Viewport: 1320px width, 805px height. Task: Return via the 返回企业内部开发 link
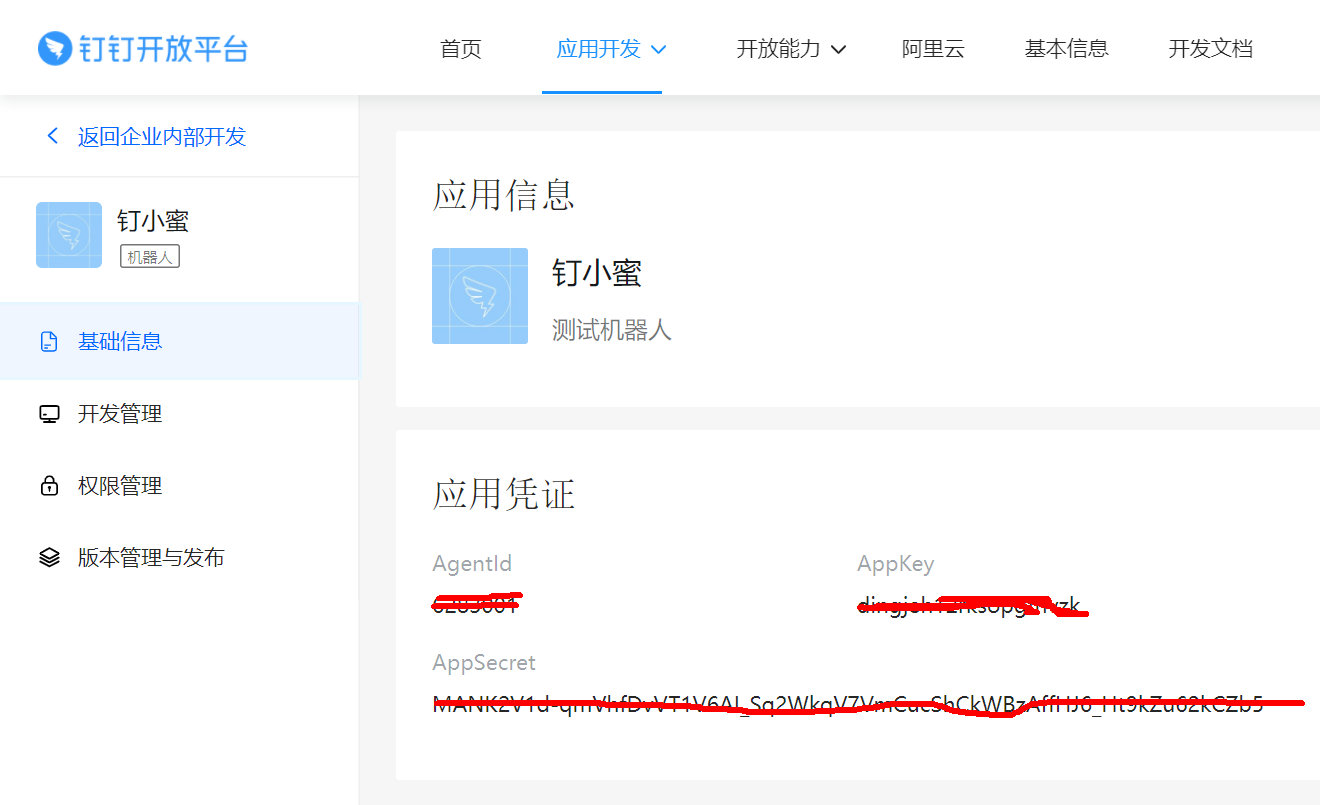(x=162, y=137)
